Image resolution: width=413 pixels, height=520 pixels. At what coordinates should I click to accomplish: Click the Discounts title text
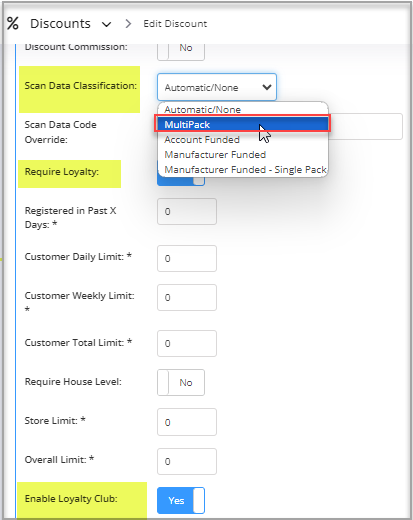tap(60, 24)
